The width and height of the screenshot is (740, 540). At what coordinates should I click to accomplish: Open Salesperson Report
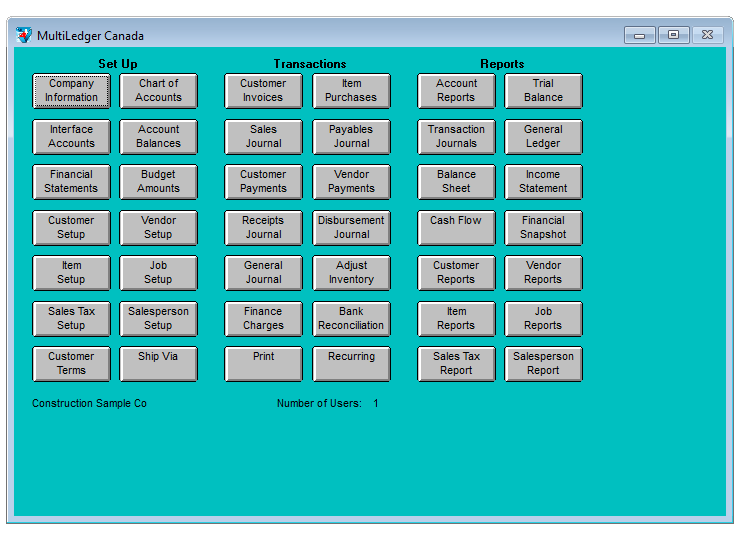pyautogui.click(x=543, y=364)
